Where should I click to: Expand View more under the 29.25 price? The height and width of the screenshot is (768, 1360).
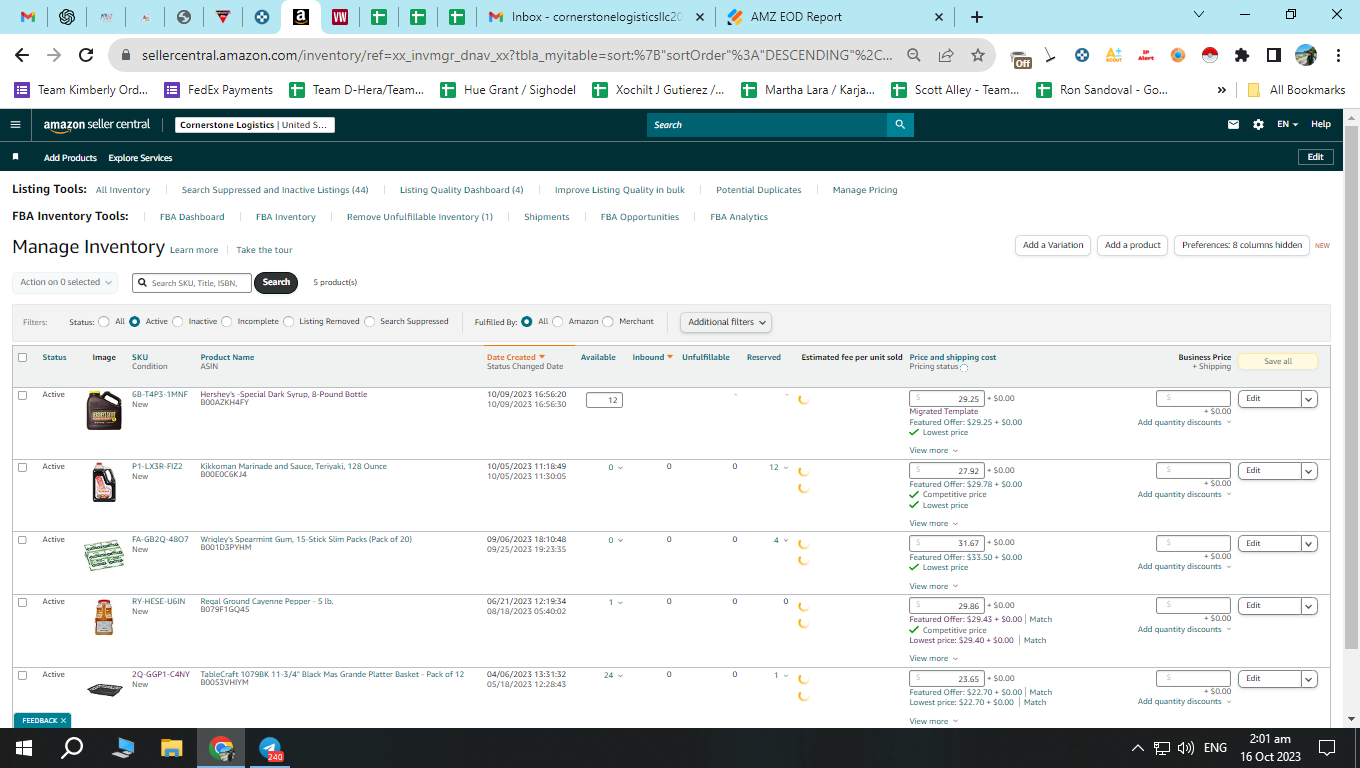click(x=933, y=451)
